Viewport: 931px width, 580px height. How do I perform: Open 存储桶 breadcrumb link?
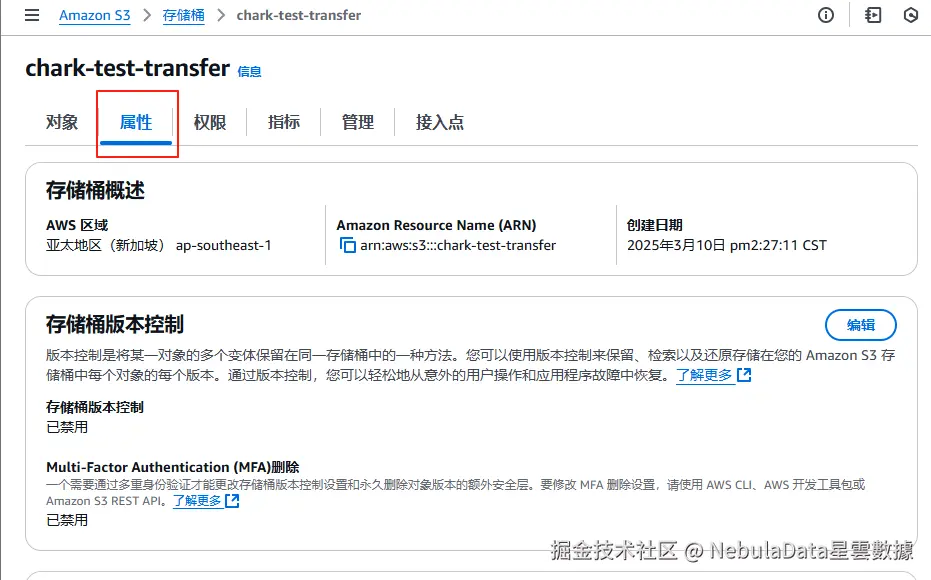(183, 15)
